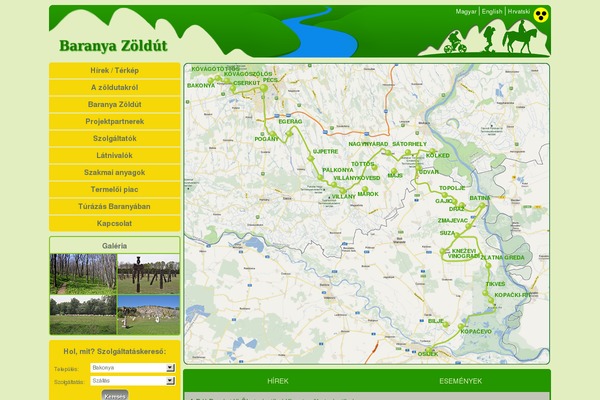Click the TÖTTÖS map marker
Image resolution: width=600 pixels, height=400 pixels.
coord(374,167)
